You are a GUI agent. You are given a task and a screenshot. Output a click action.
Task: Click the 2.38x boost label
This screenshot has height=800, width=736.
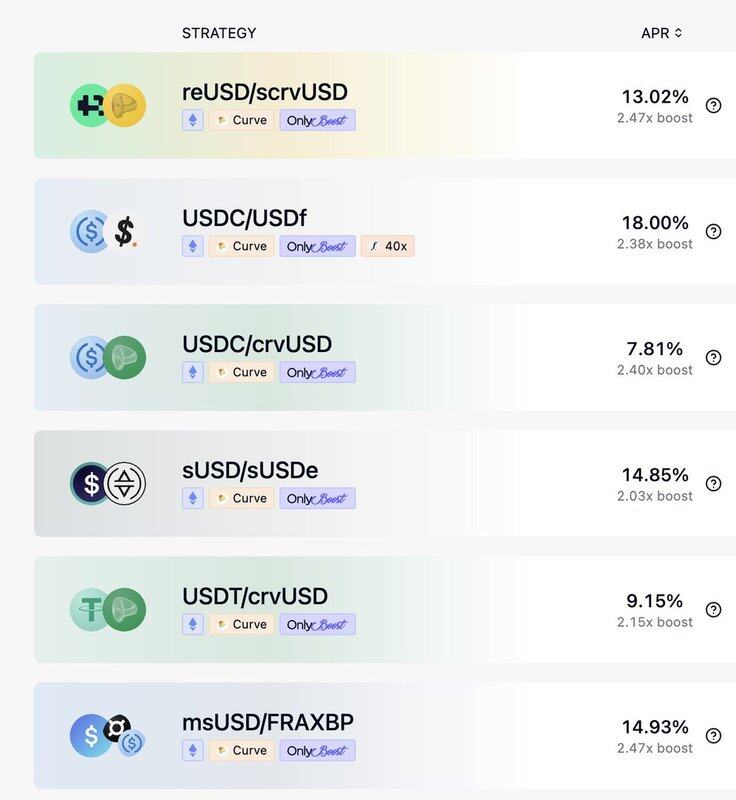click(655, 244)
